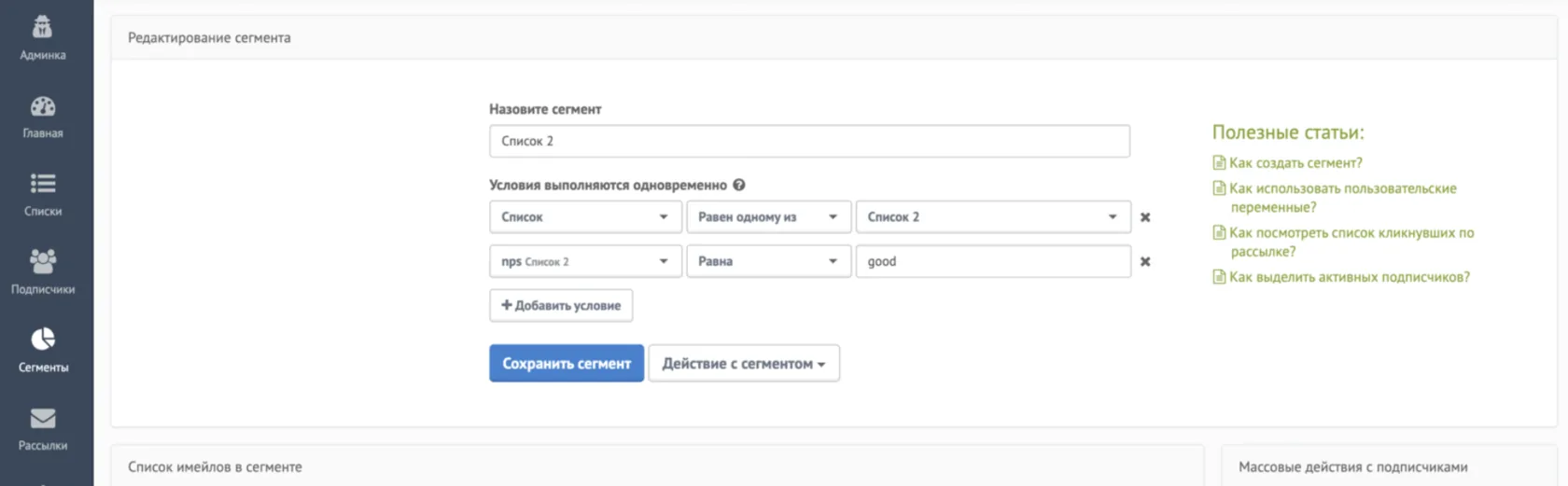The height and width of the screenshot is (486, 1568).
Task: Open link Как создать сегмент?
Action: pyautogui.click(x=1295, y=163)
